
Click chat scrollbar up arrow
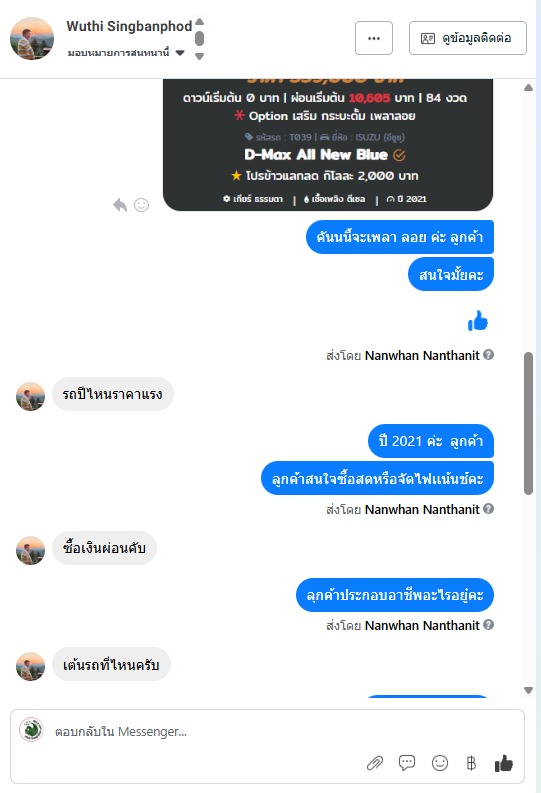pyautogui.click(x=528, y=87)
